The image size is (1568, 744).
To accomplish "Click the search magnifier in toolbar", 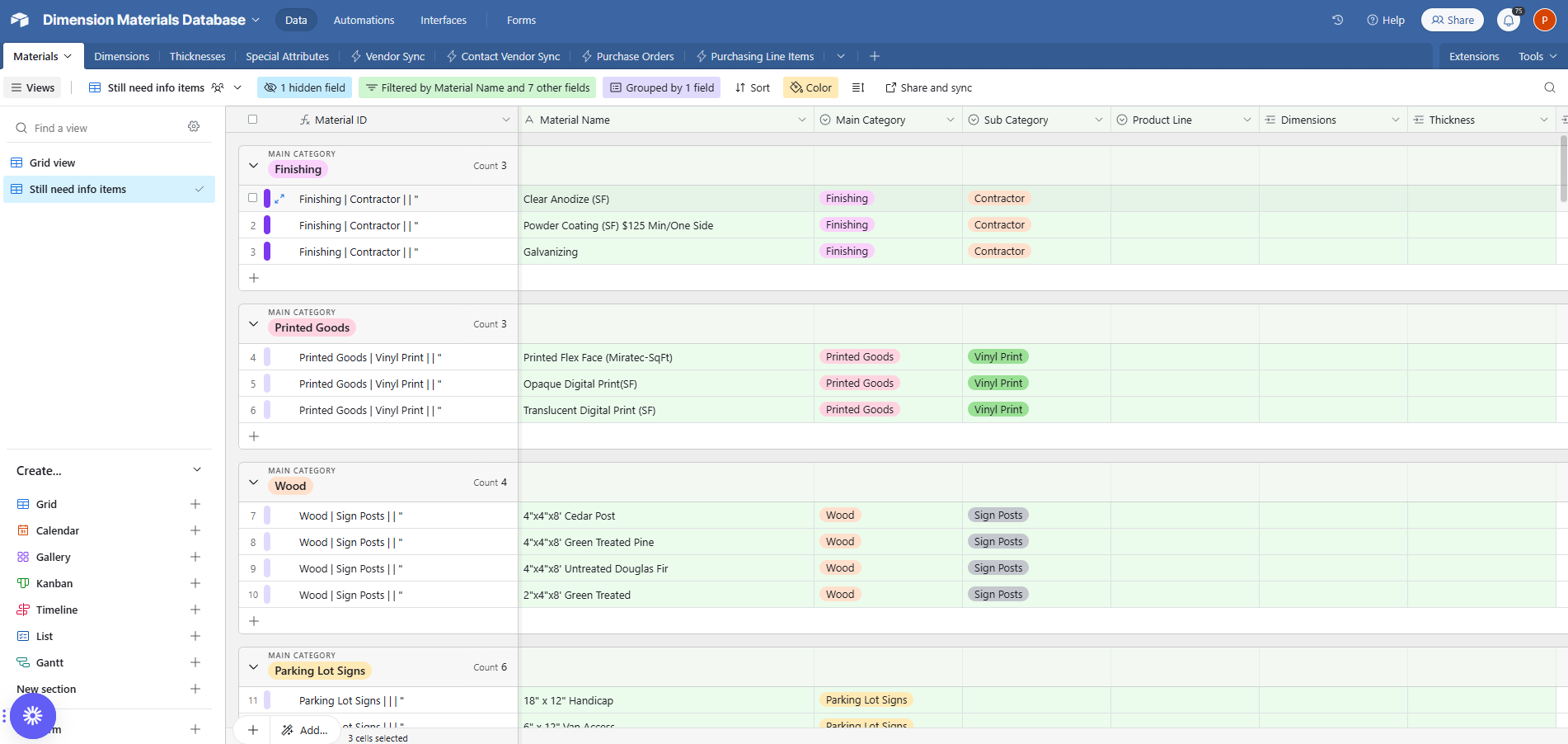I will 1549,87.
